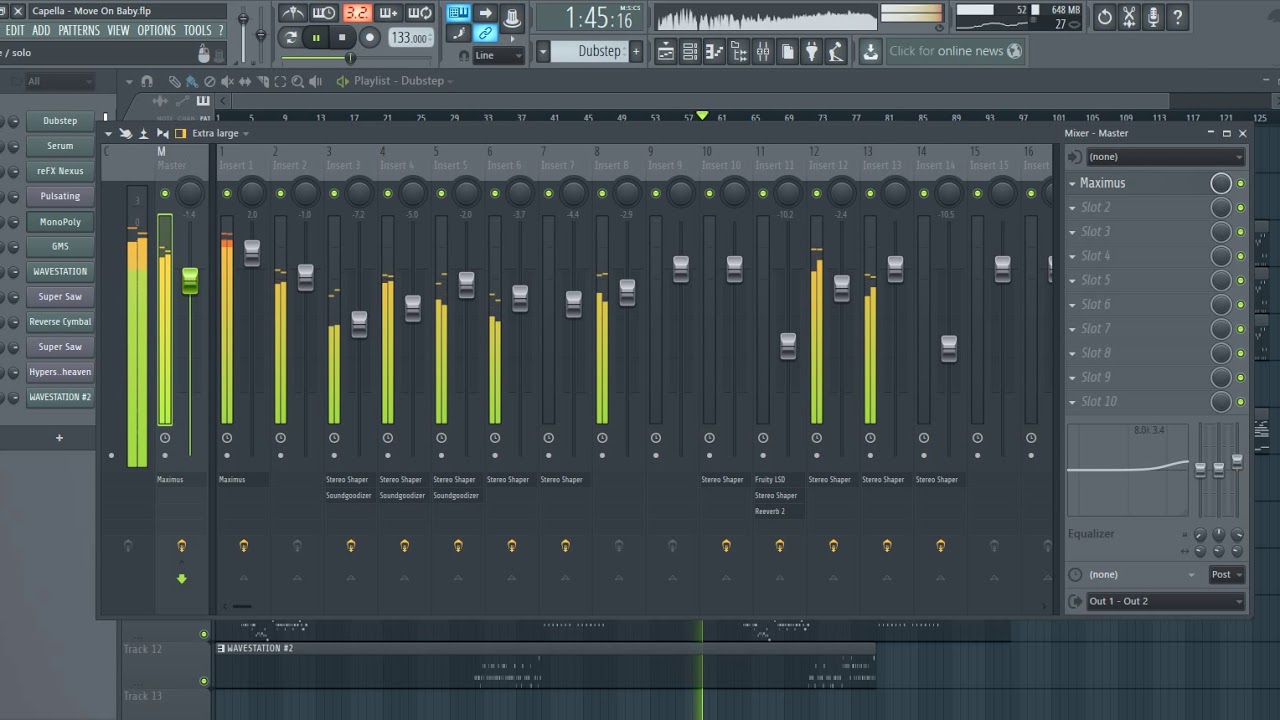Click the playlist magnet snap icon
This screenshot has height=720, width=1280.
point(147,81)
